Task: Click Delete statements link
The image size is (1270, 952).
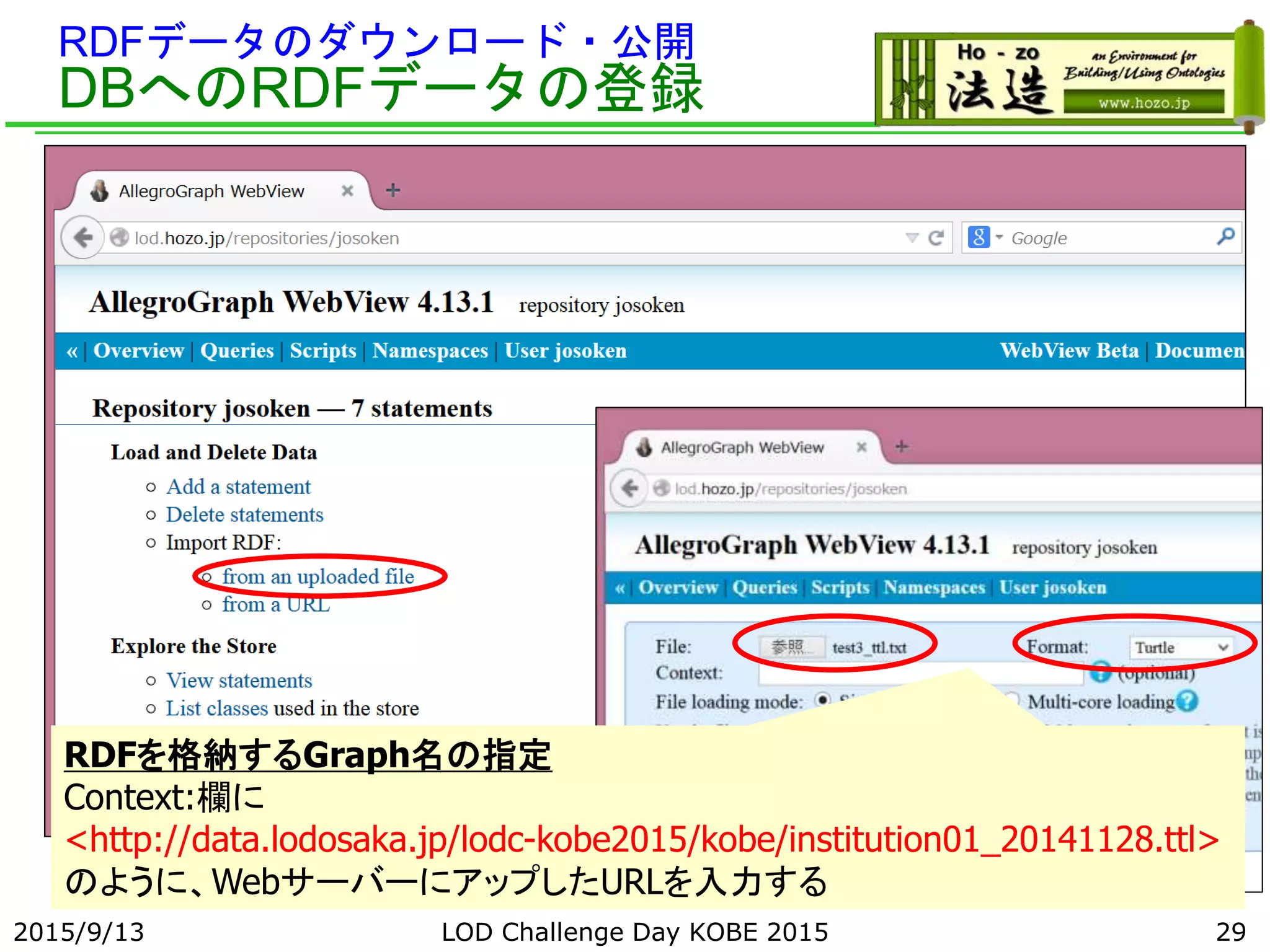Action: [x=244, y=514]
